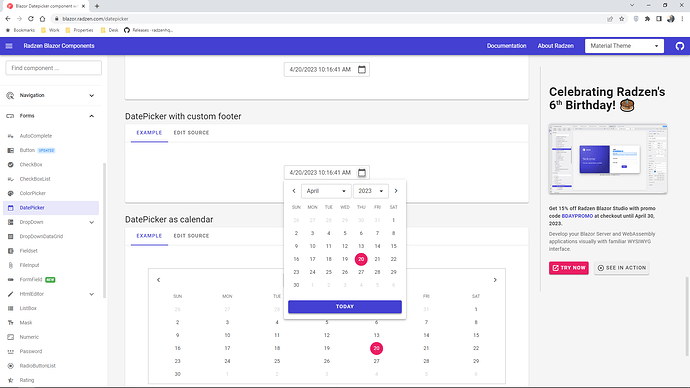Open the Documentation link in header
The width and height of the screenshot is (690, 388).
point(506,46)
